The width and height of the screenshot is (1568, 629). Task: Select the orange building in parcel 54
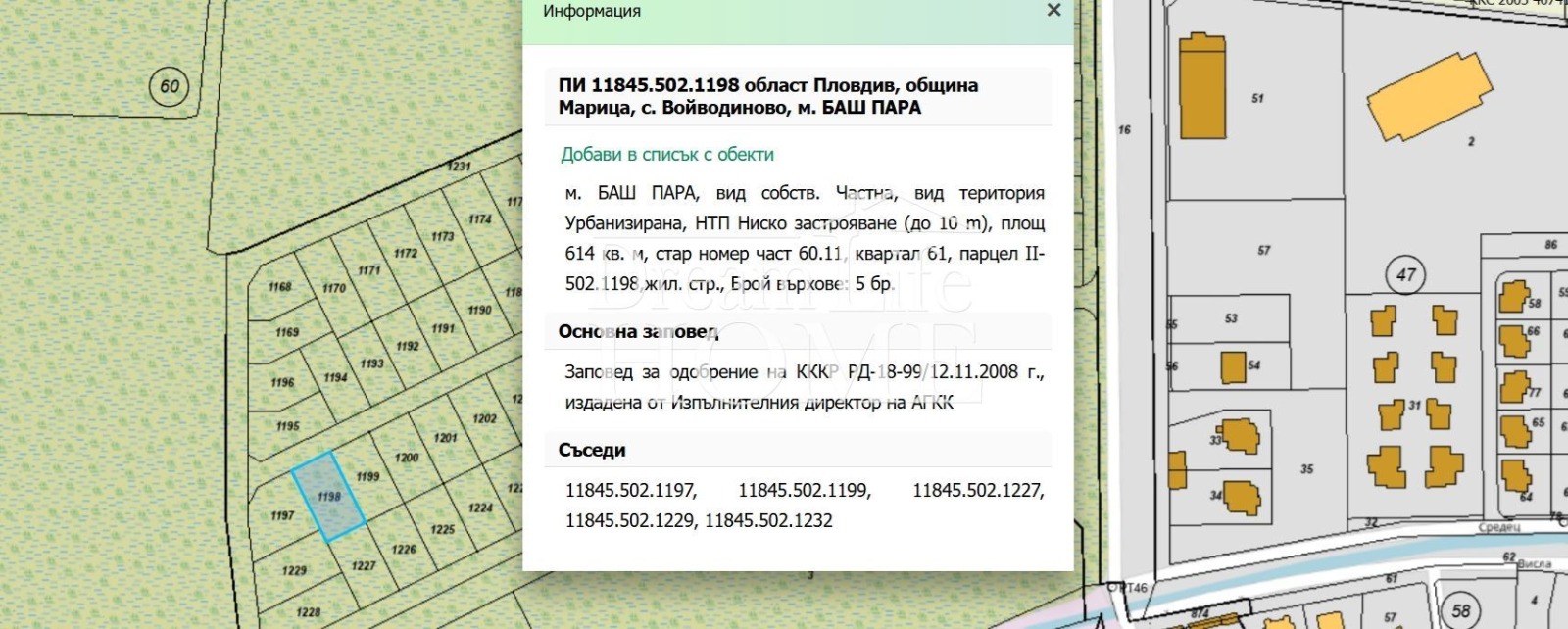pyautogui.click(x=1233, y=367)
